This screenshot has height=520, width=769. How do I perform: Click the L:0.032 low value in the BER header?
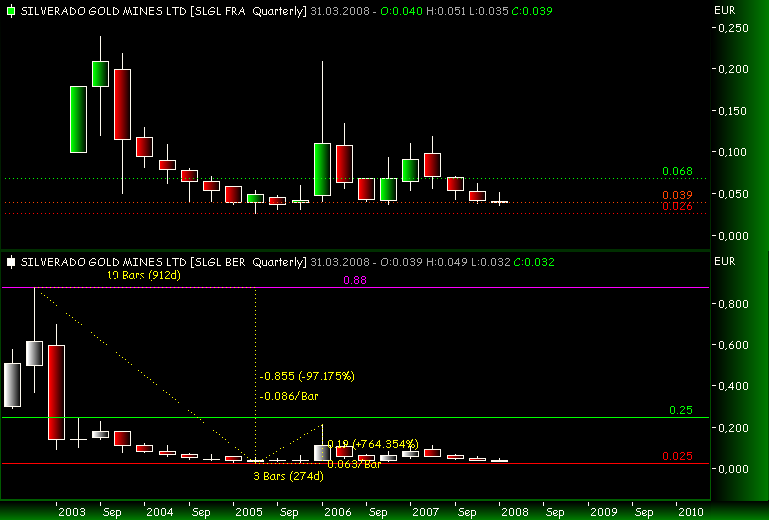[x=490, y=262]
